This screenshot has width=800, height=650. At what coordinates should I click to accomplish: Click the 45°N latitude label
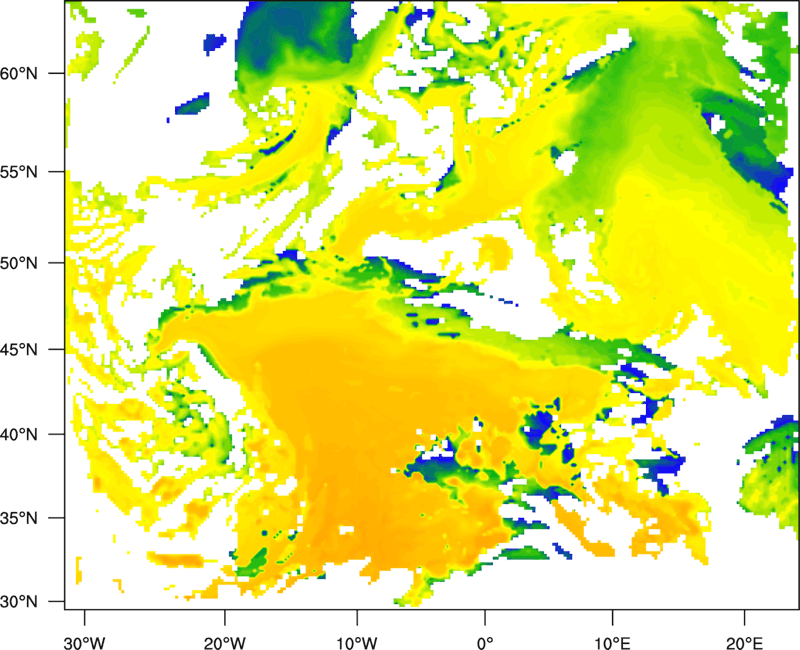pyautogui.click(x=33, y=350)
